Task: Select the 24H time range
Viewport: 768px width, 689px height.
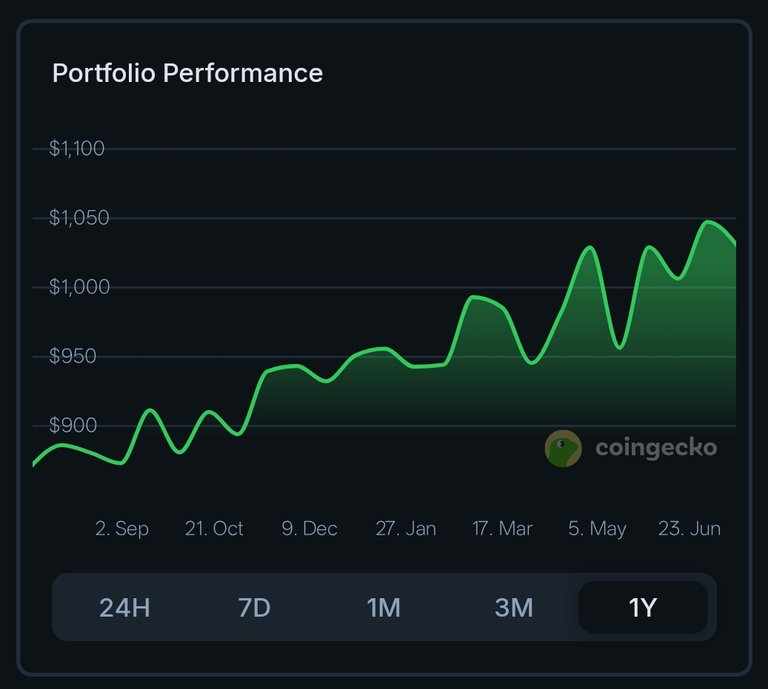Action: coord(124,608)
